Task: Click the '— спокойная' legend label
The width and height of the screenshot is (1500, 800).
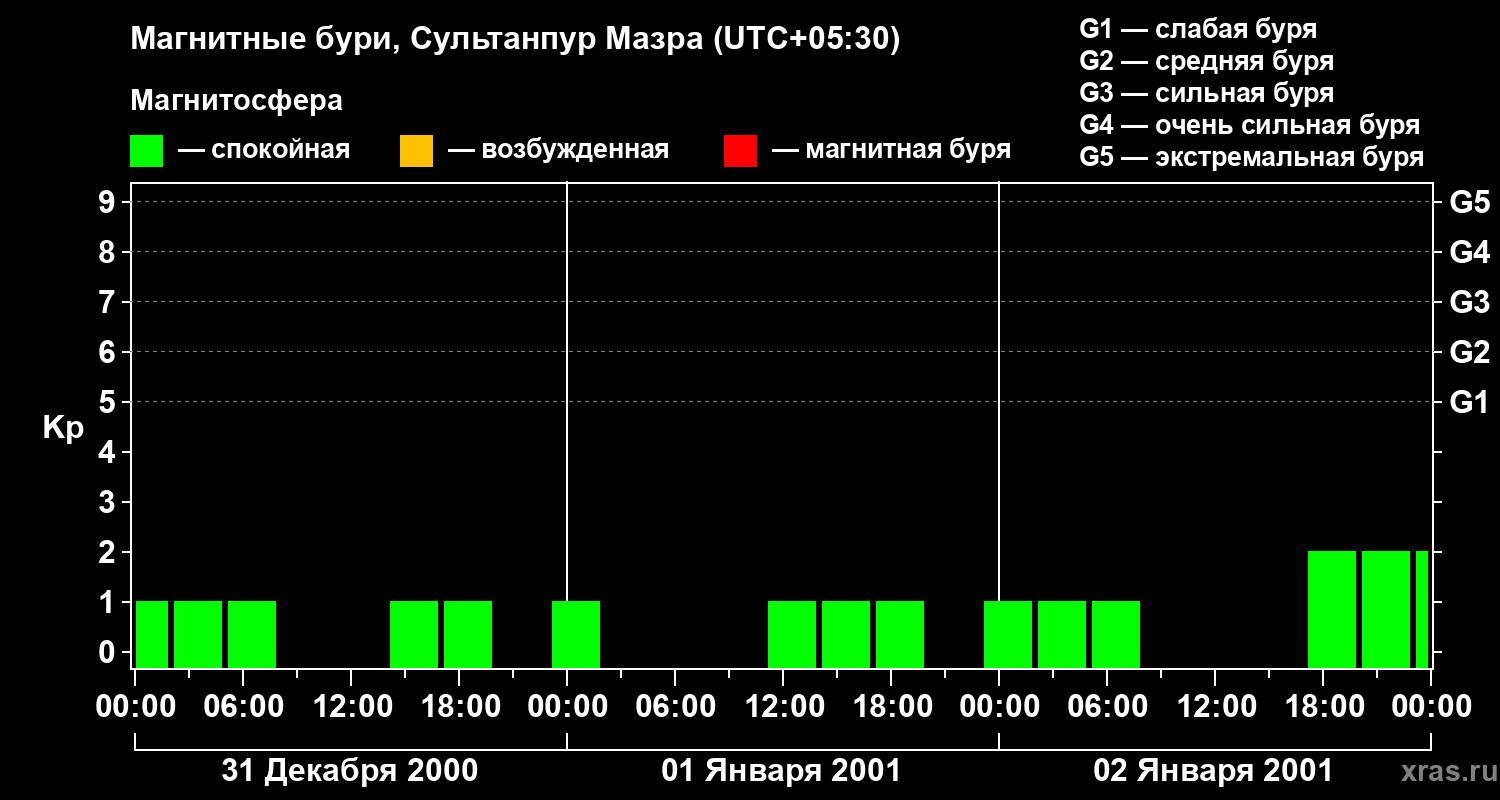Action: click(x=264, y=150)
